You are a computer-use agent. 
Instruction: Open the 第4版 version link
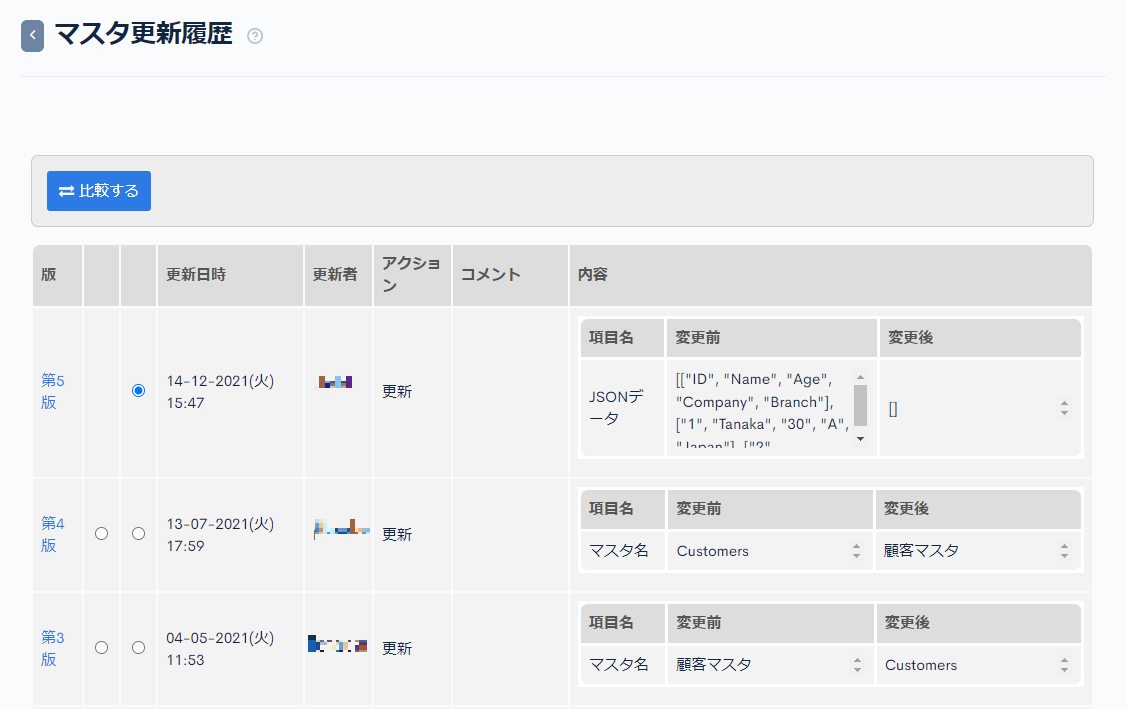click(52, 534)
